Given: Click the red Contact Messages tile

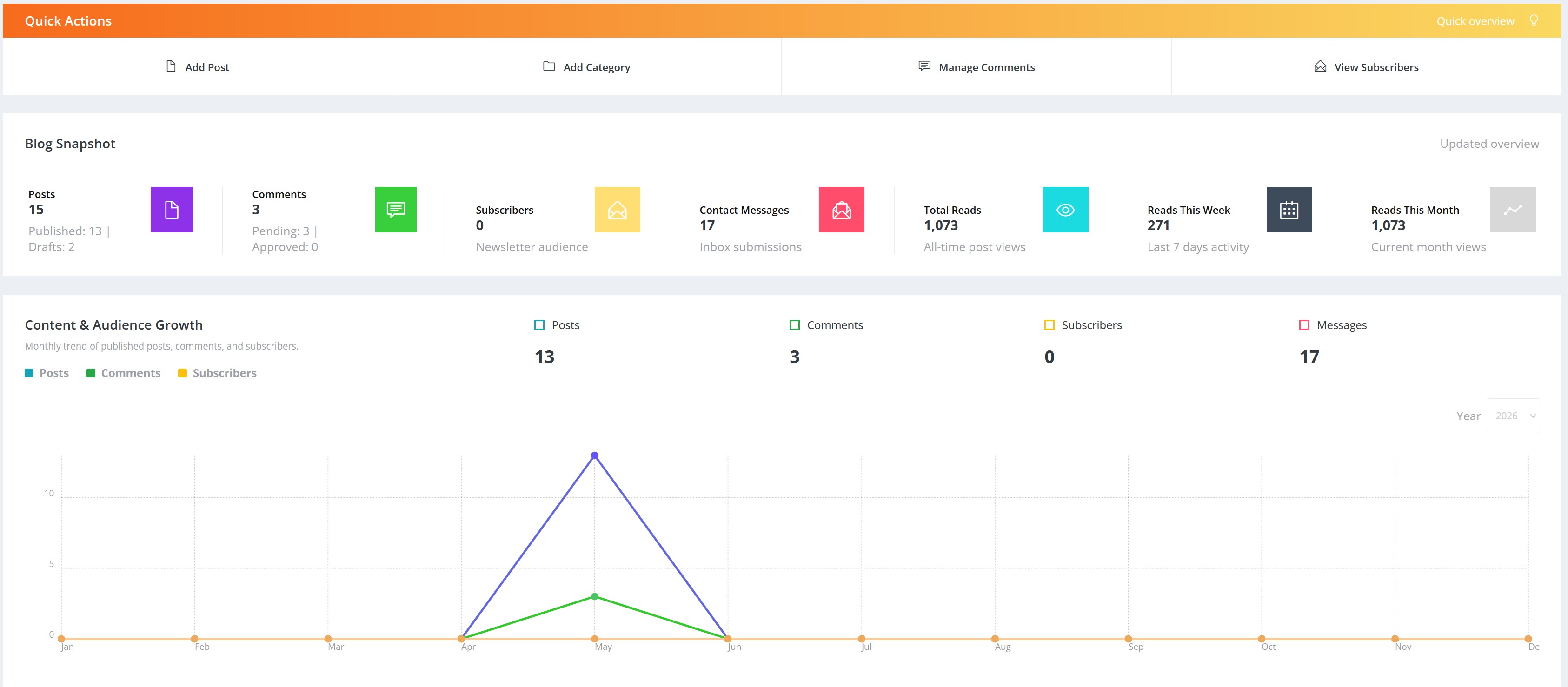Looking at the screenshot, I should click(x=841, y=209).
